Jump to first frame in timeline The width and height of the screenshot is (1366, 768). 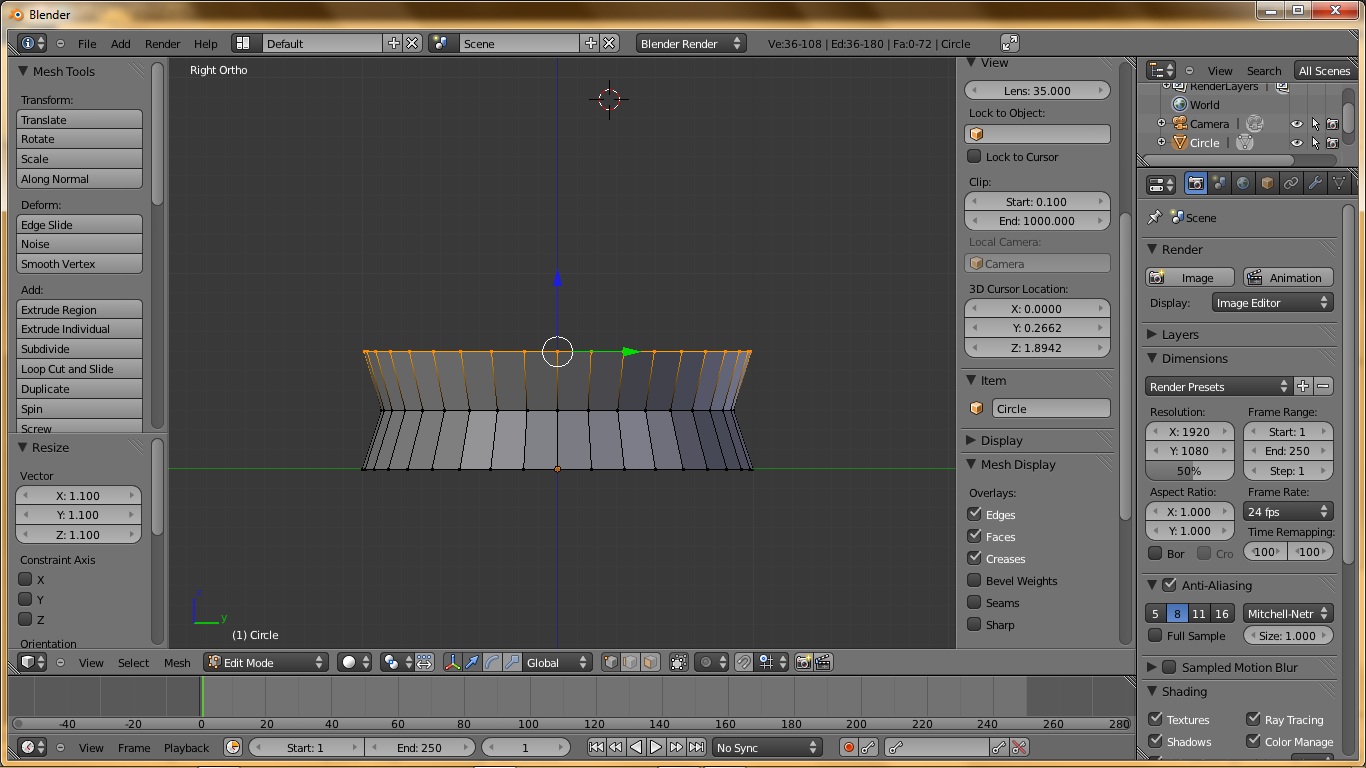point(596,747)
